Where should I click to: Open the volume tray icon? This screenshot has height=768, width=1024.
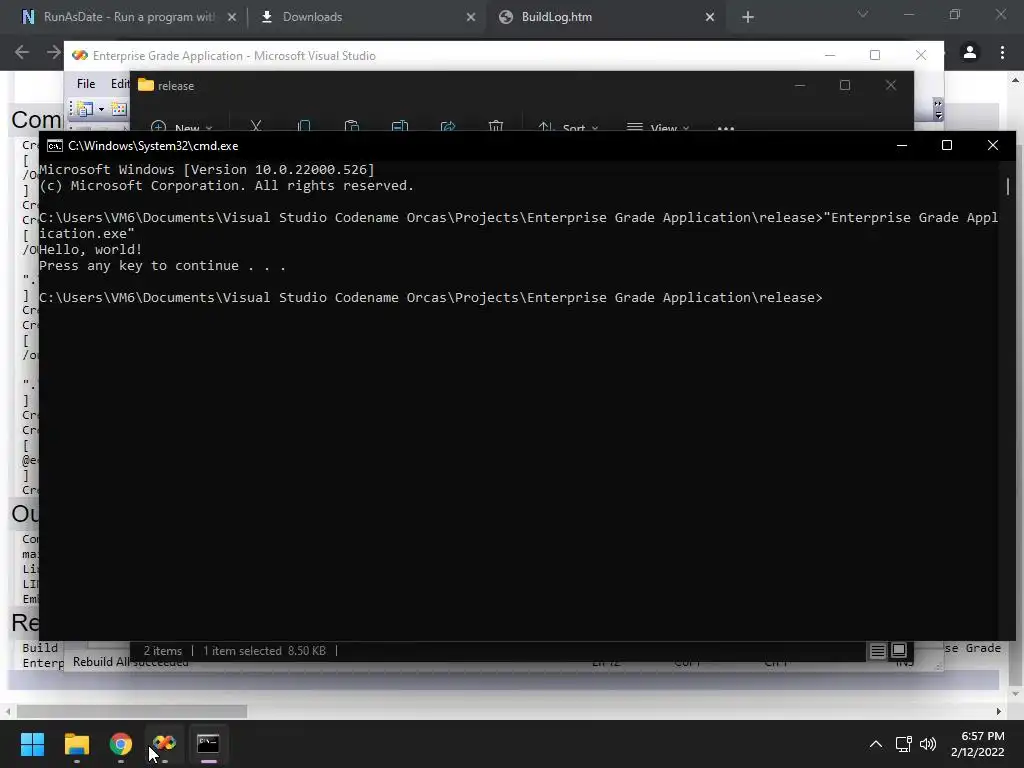tap(927, 744)
